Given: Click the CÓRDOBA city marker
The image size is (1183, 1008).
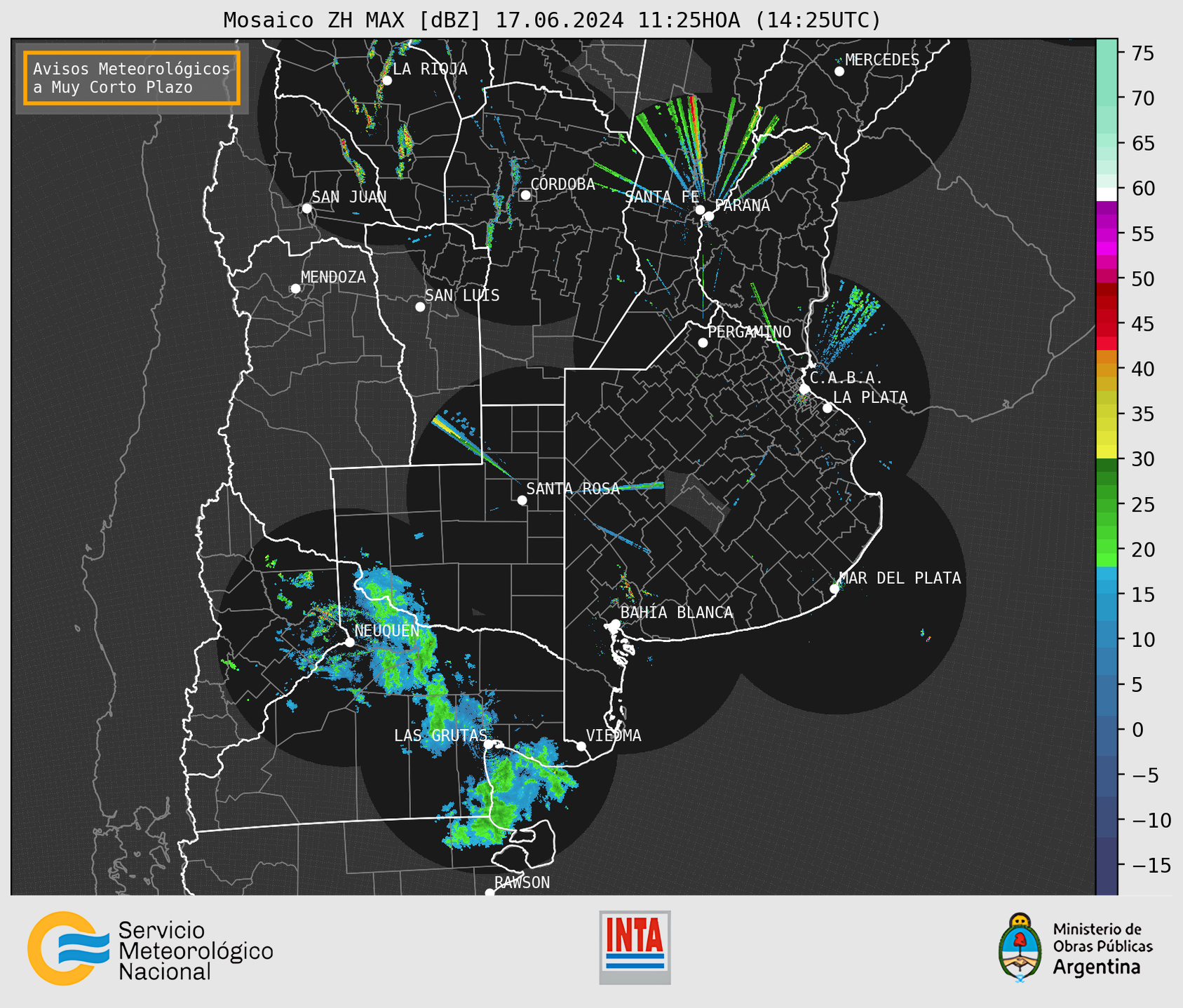Looking at the screenshot, I should tap(525, 195).
